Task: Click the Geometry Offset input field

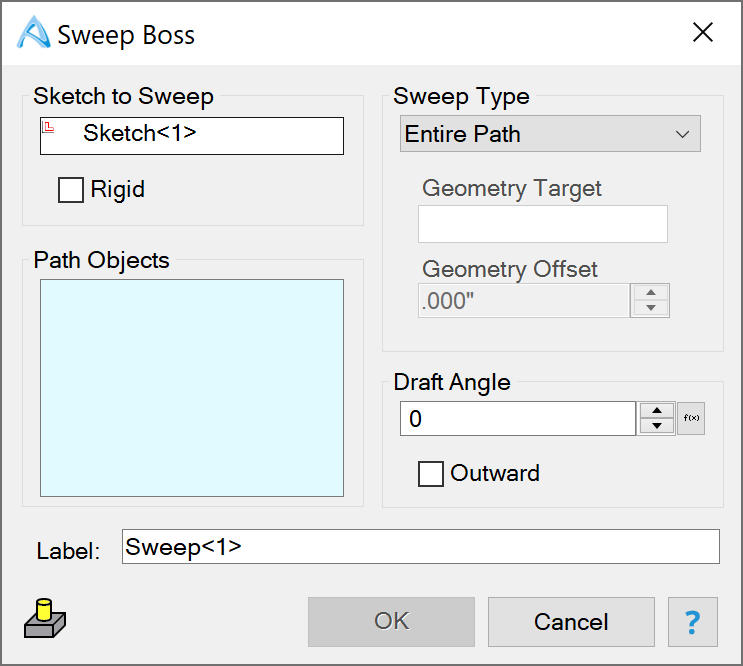Action: (524, 301)
